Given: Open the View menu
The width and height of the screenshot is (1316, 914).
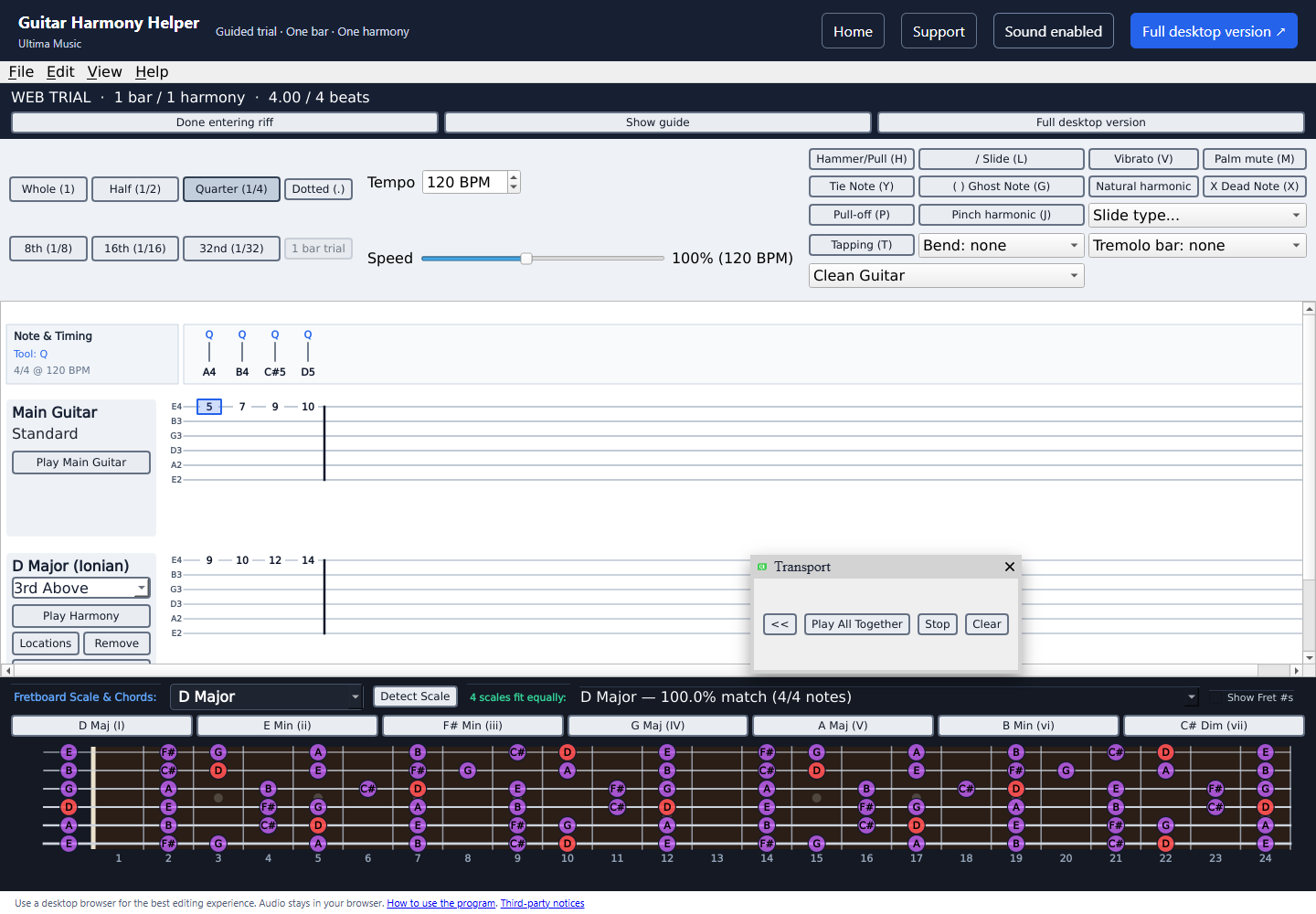Looking at the screenshot, I should coord(104,72).
